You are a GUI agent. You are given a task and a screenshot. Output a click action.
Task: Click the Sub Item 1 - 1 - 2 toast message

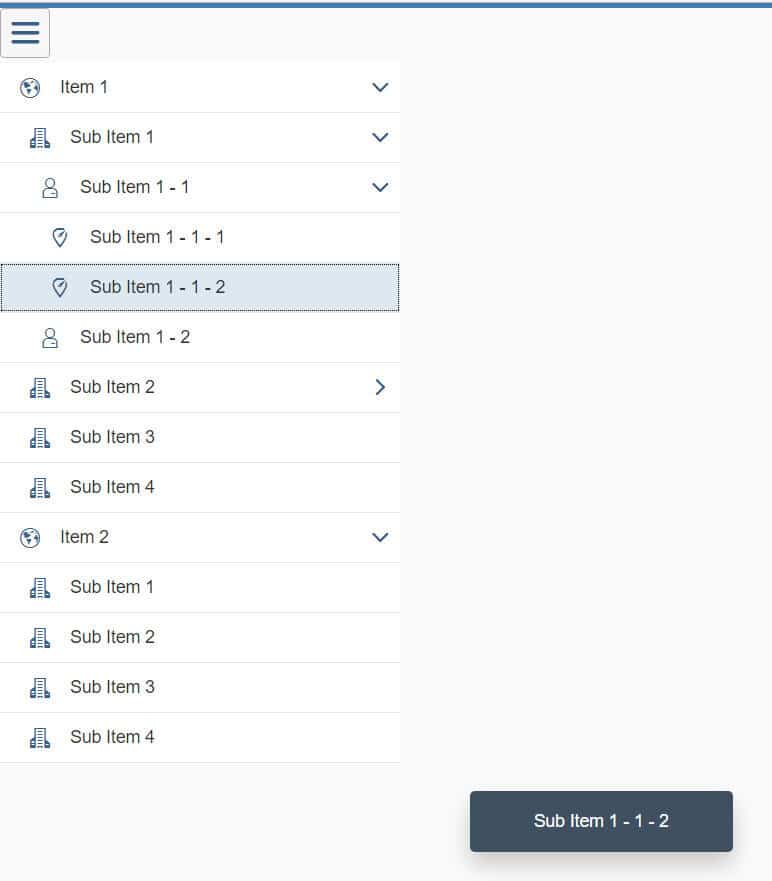tap(601, 821)
